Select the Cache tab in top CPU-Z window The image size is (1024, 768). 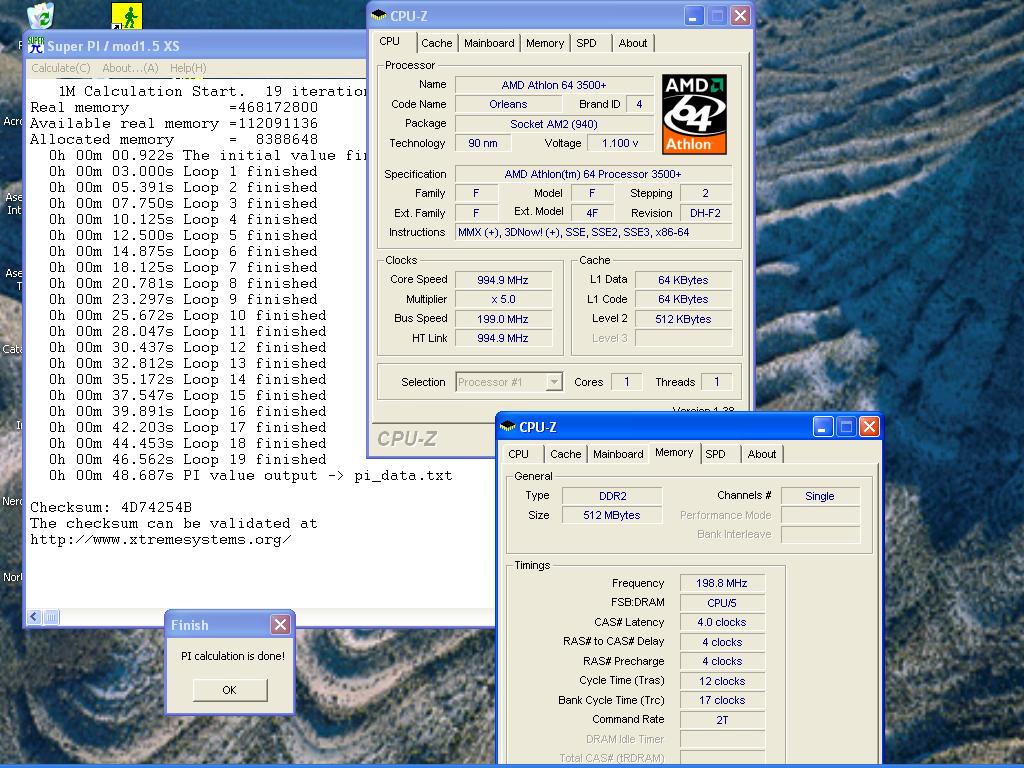tap(436, 43)
